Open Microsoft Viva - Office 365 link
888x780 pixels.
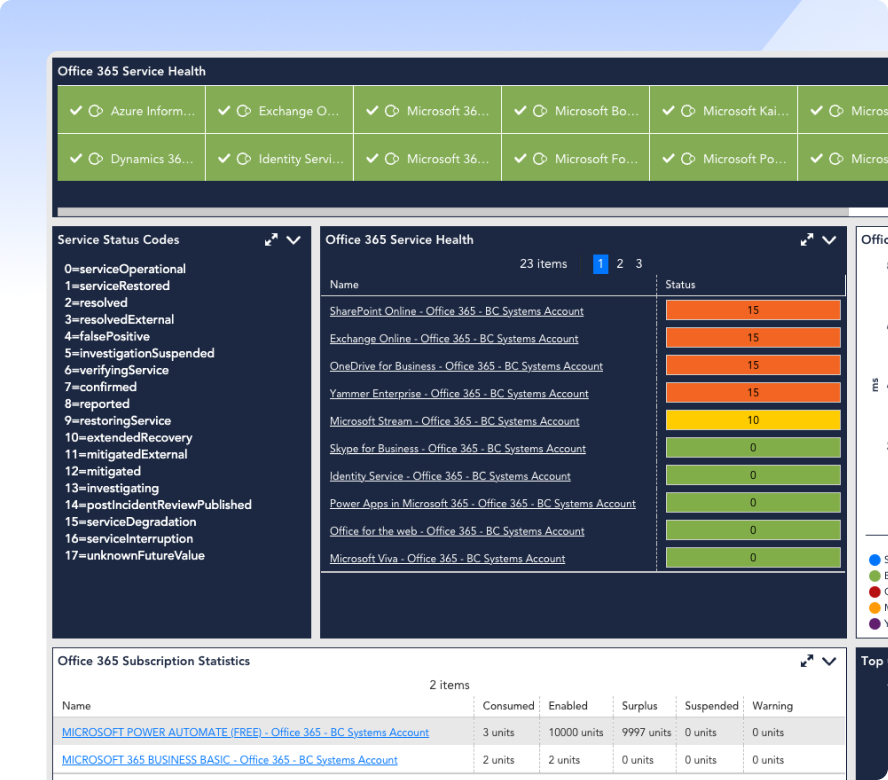click(447, 559)
